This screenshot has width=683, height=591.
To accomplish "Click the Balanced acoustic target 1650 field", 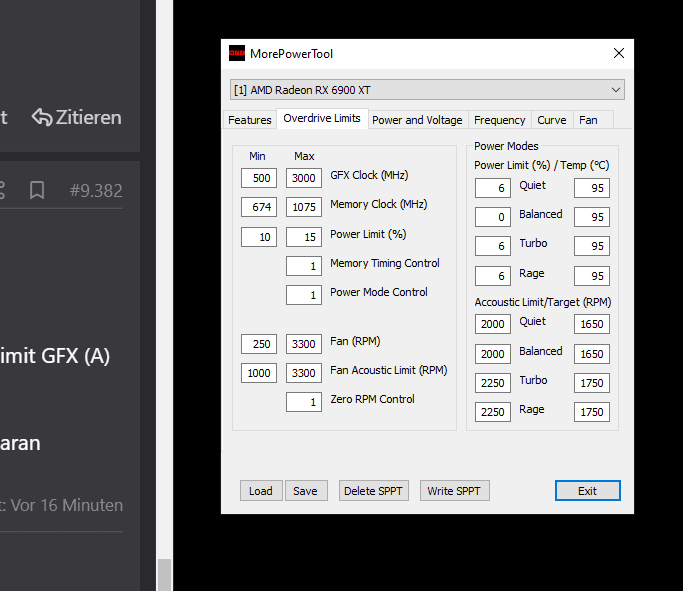I will [592, 354].
